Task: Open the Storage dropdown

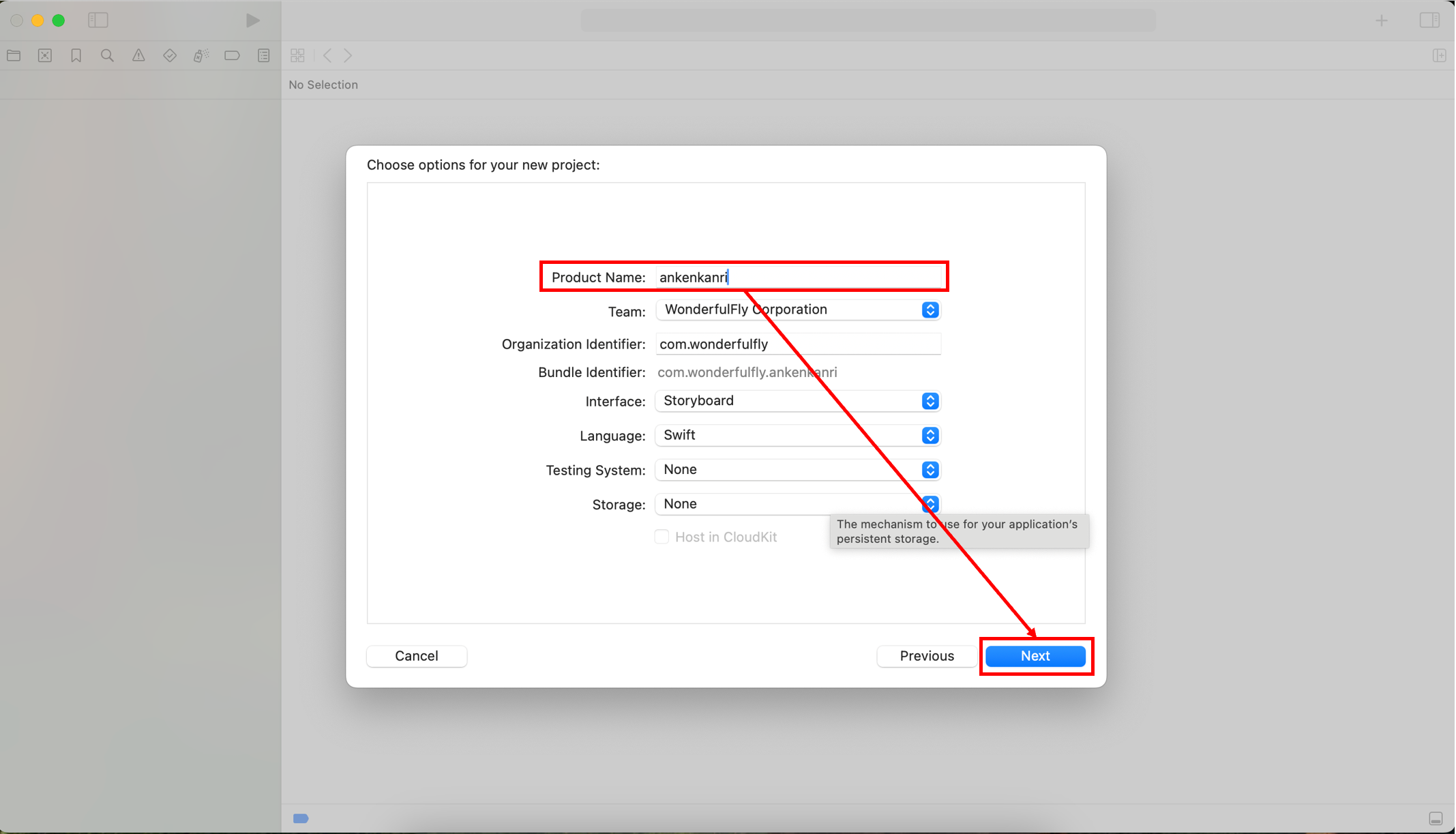Action: (x=798, y=504)
